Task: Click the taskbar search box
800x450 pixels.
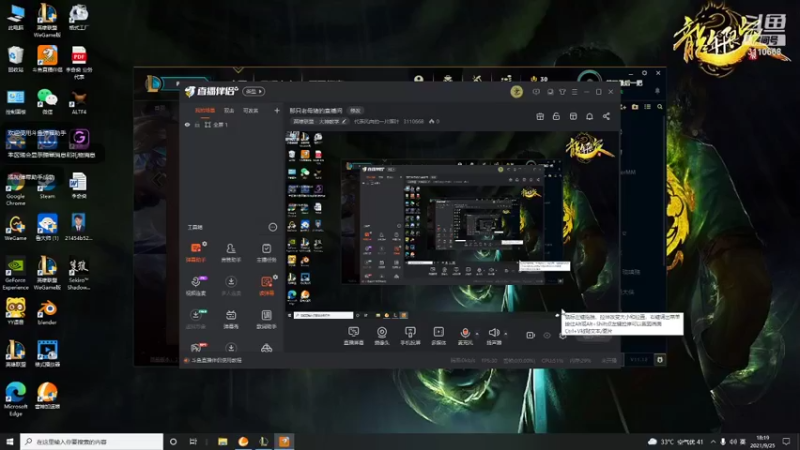Action: point(92,441)
